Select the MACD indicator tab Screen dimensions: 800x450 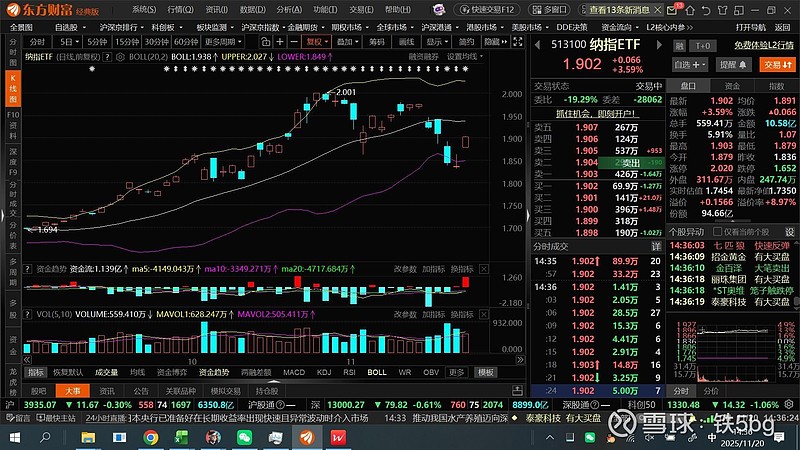294,372
